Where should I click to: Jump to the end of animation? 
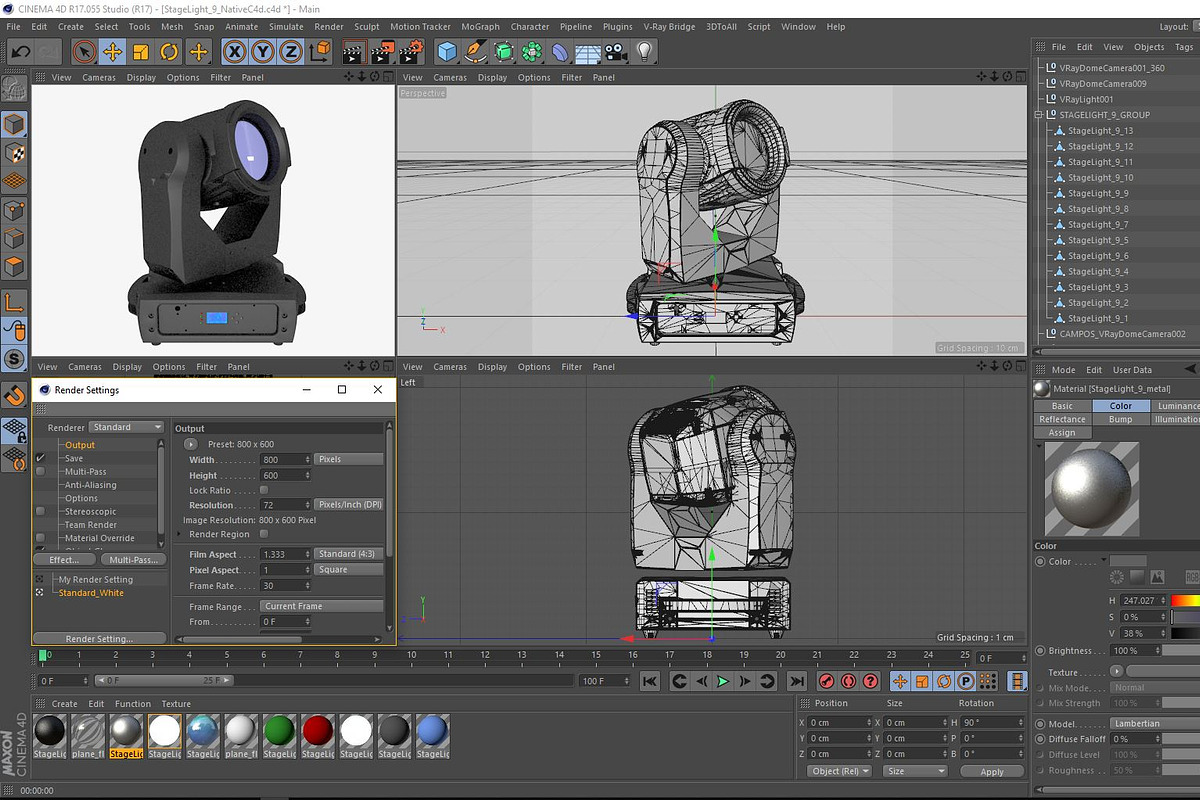[797, 681]
